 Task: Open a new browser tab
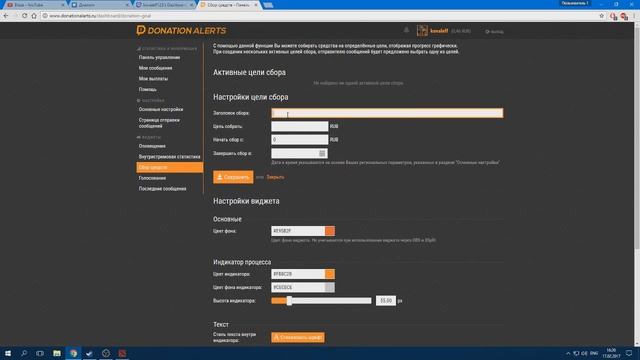pyautogui.click(x=268, y=5)
